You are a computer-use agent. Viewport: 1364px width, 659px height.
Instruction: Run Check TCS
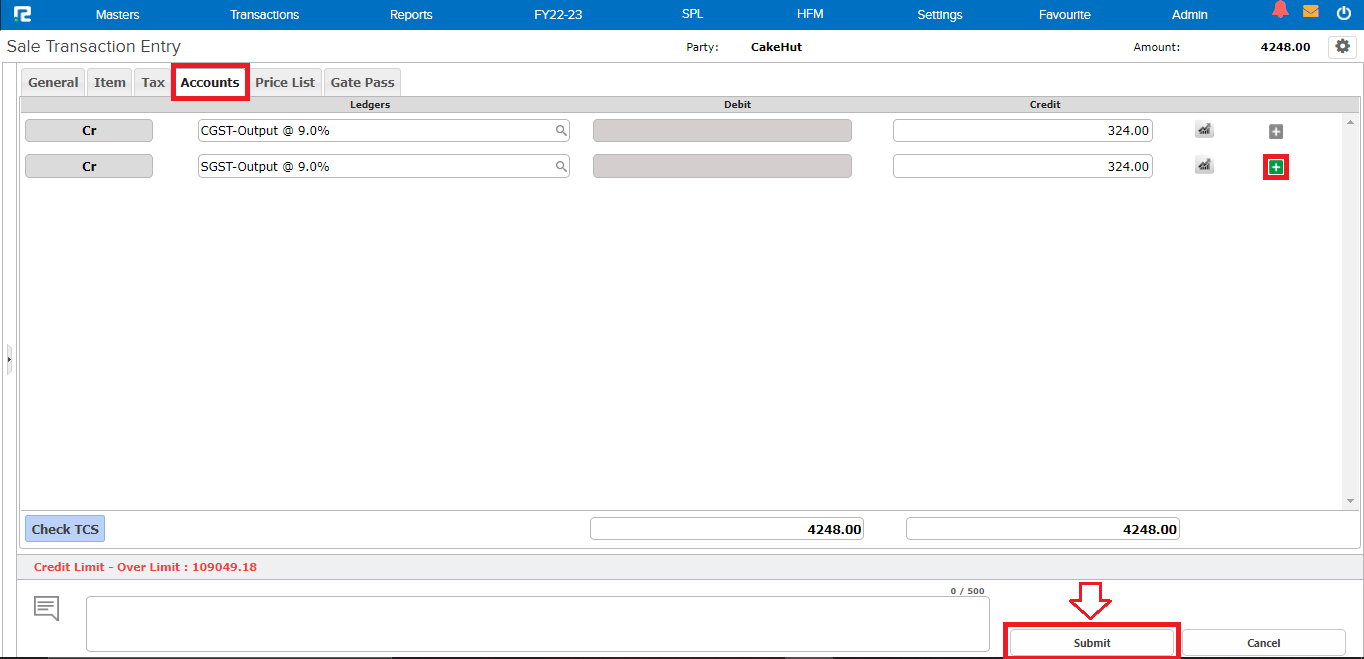(64, 528)
